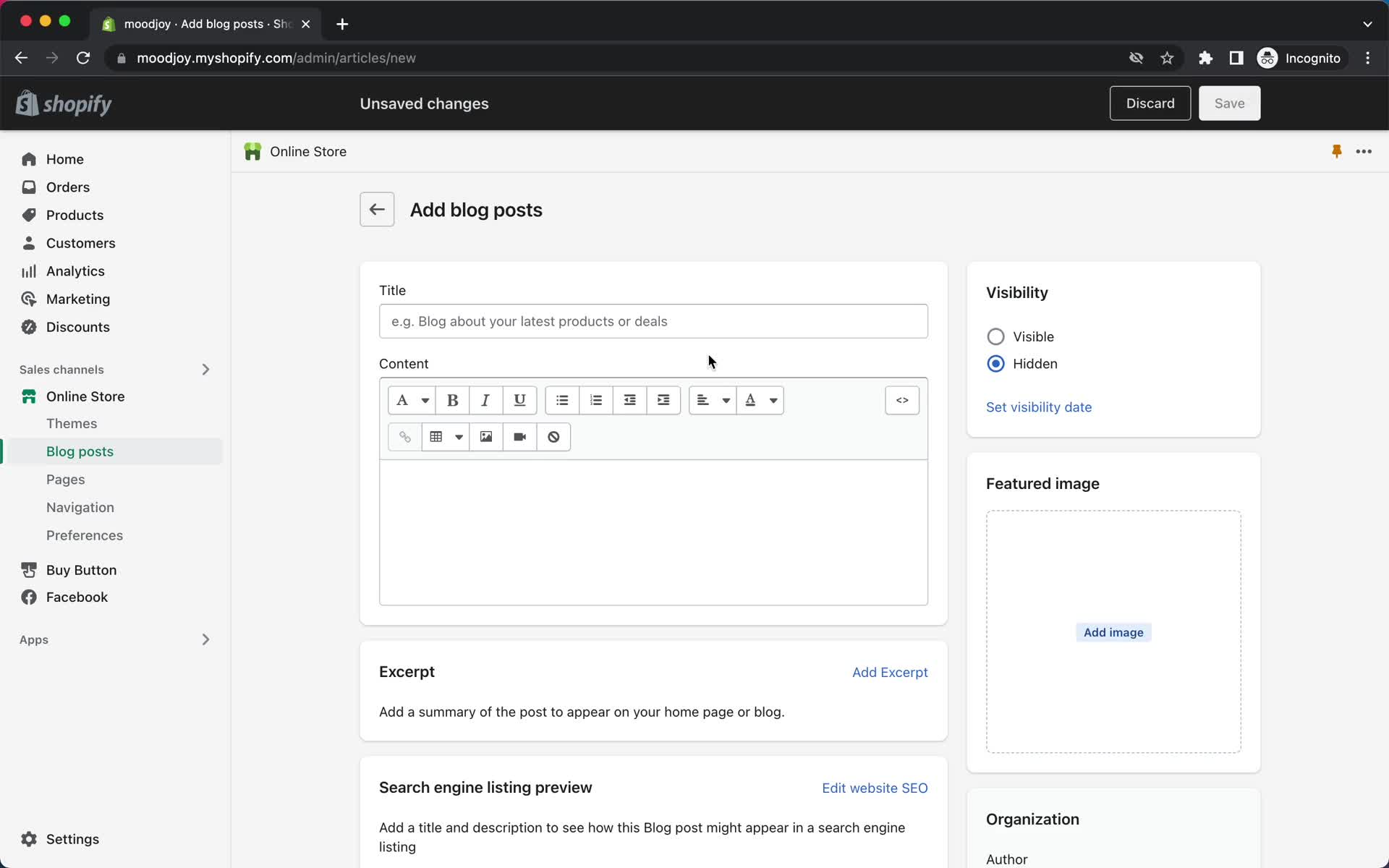Viewport: 1389px width, 868px height.
Task: Outdent the selected text
Action: (x=629, y=400)
